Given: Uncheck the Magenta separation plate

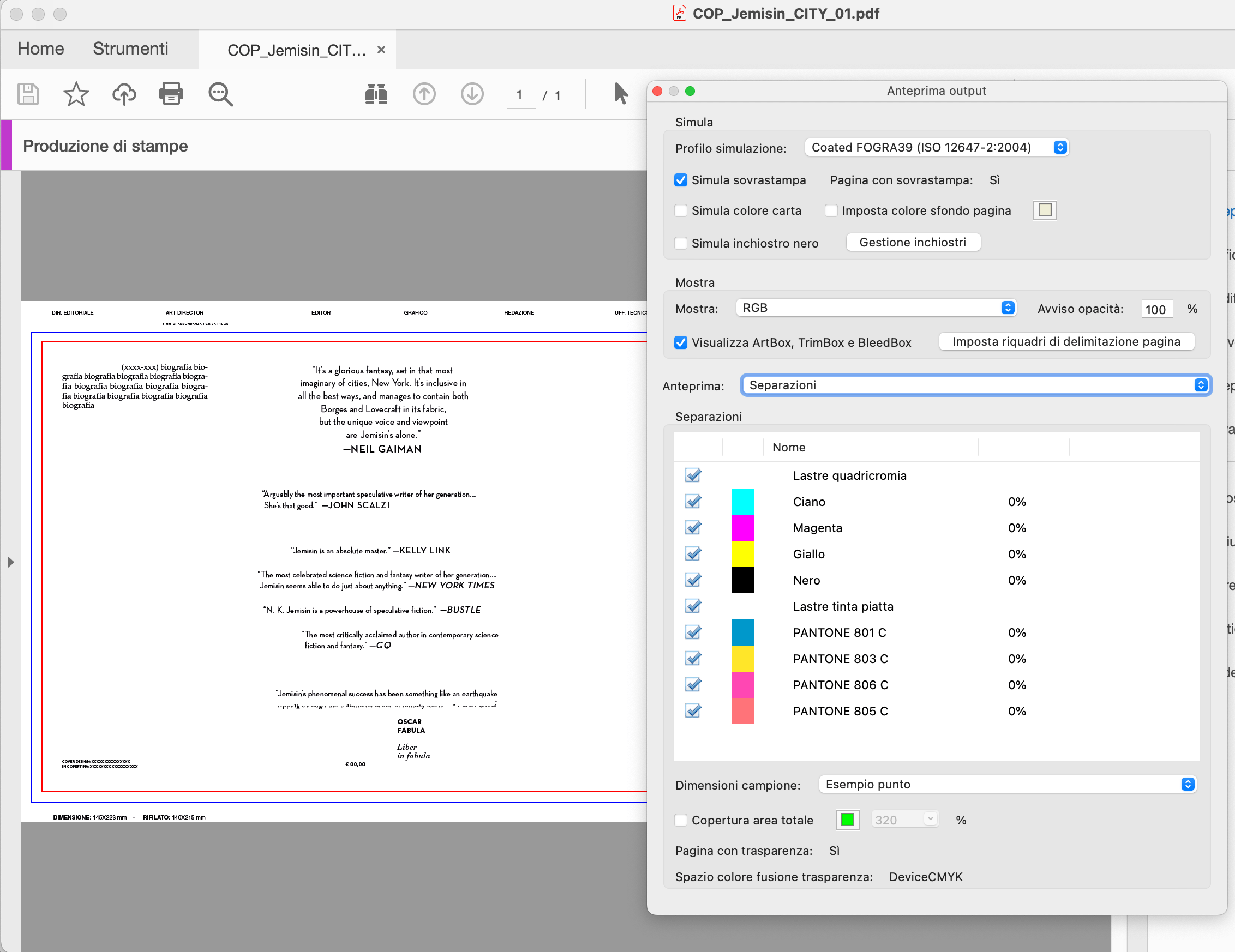Looking at the screenshot, I should click(x=693, y=527).
